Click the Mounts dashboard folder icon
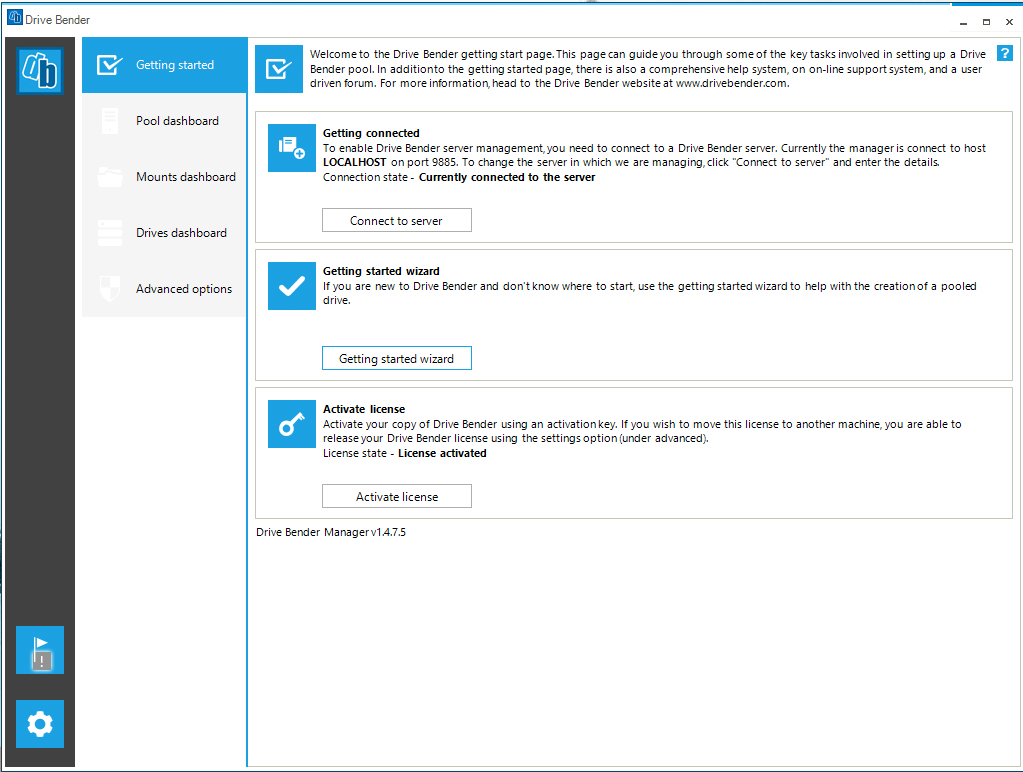 pyautogui.click(x=110, y=177)
